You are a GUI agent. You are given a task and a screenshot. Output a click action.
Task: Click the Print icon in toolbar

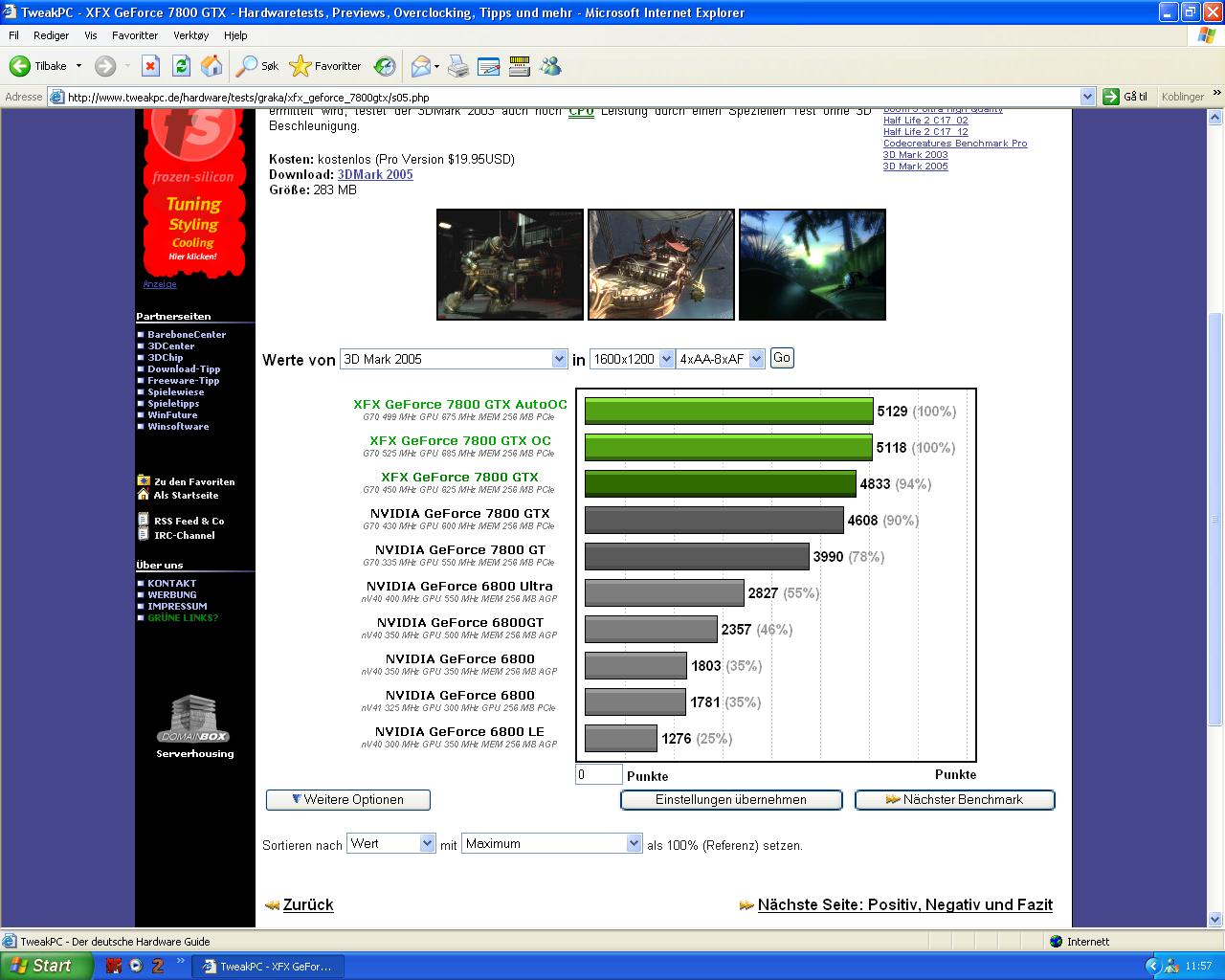(458, 66)
